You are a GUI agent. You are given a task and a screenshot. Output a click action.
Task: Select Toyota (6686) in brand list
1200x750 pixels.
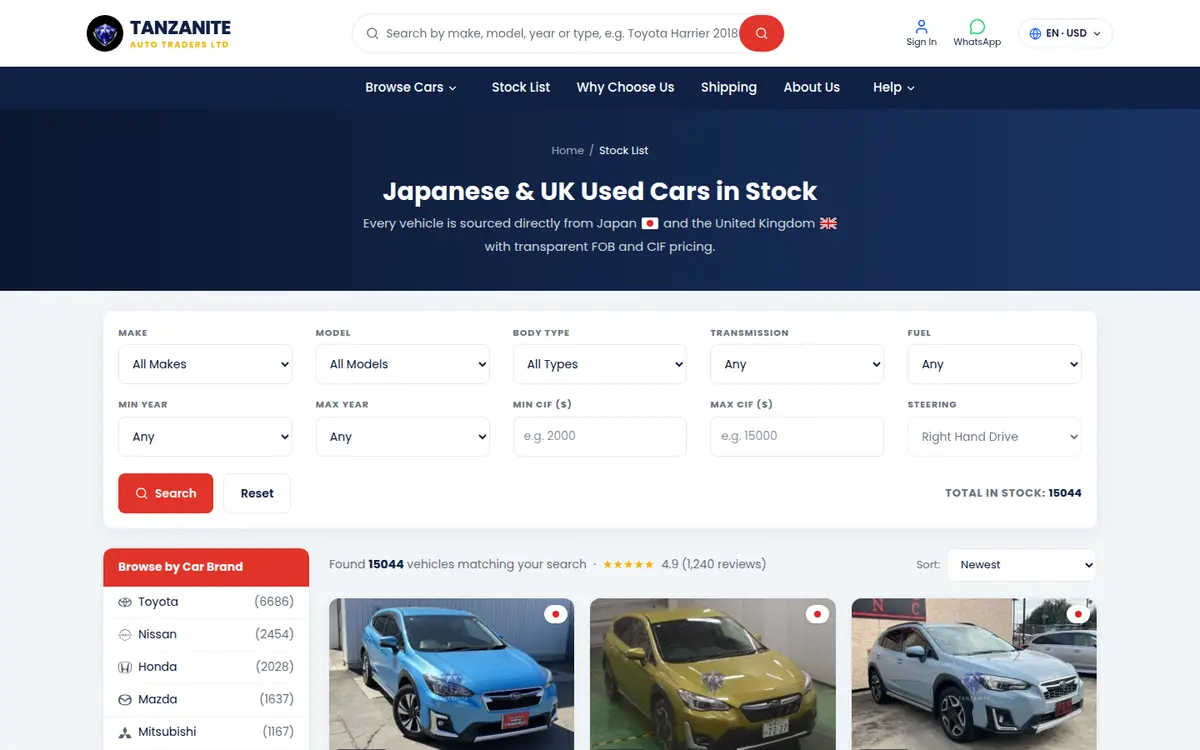coord(206,602)
